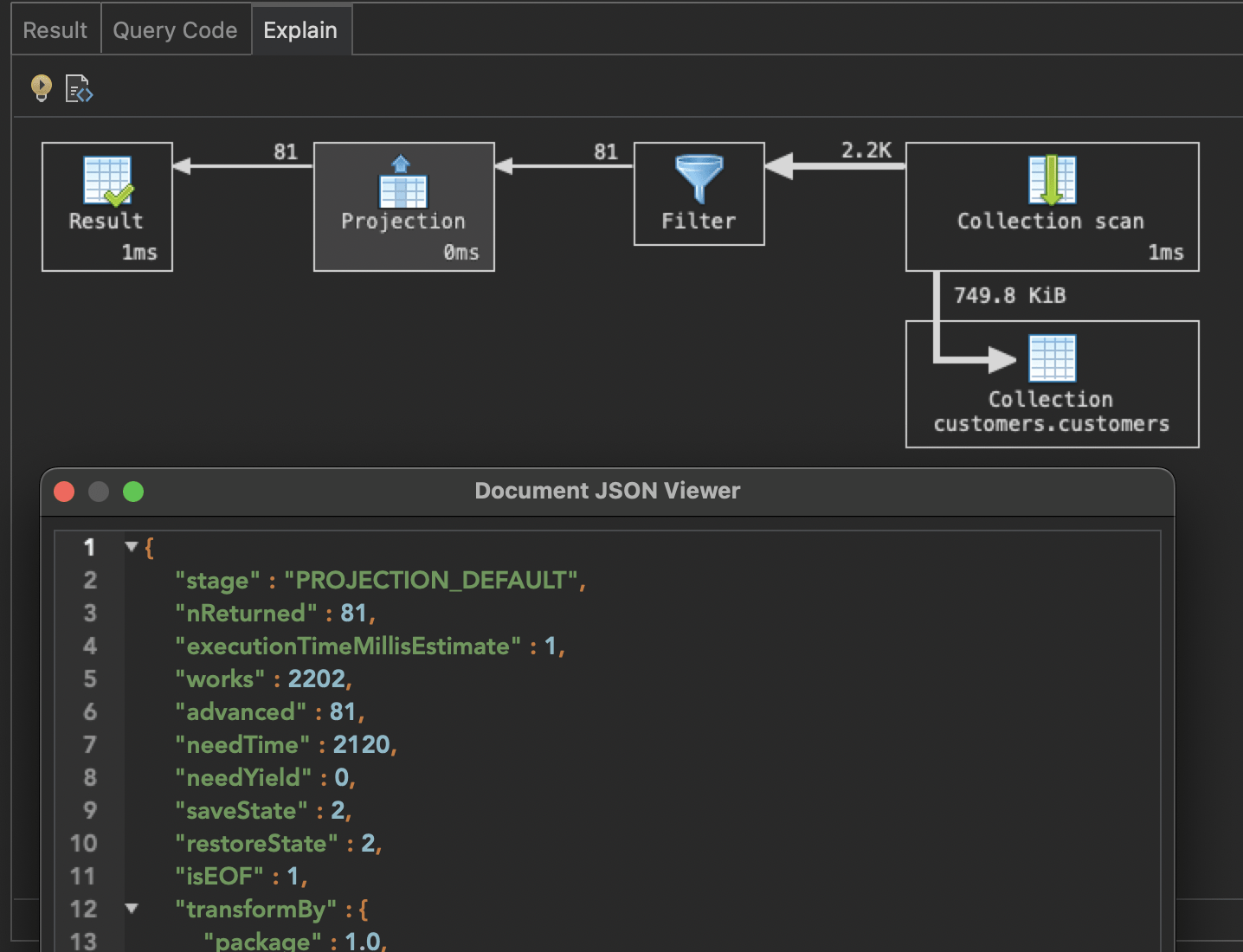Select the Result stage table icon

tap(107, 181)
